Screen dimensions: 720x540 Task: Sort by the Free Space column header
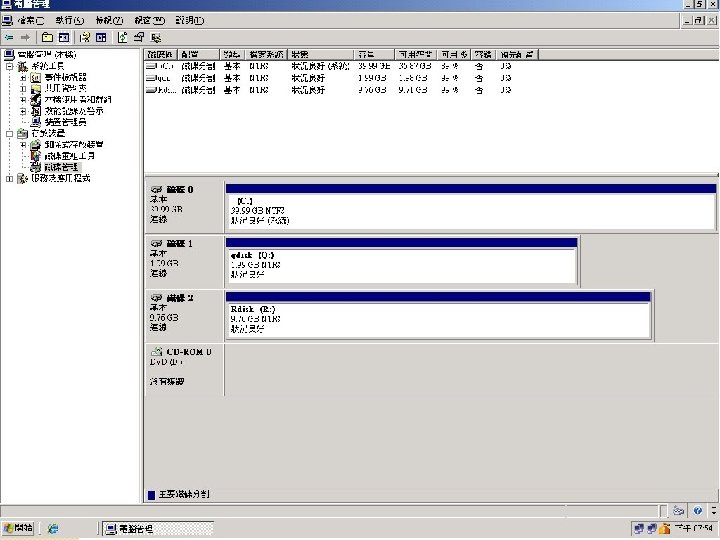tap(415, 55)
